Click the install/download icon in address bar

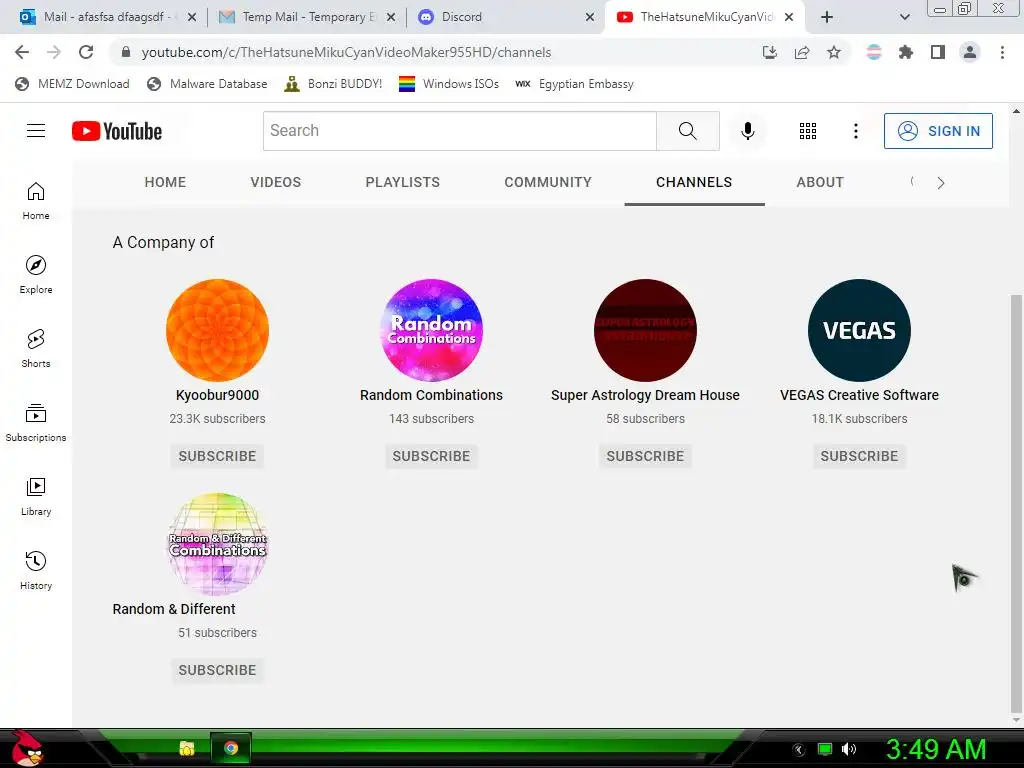tap(770, 52)
